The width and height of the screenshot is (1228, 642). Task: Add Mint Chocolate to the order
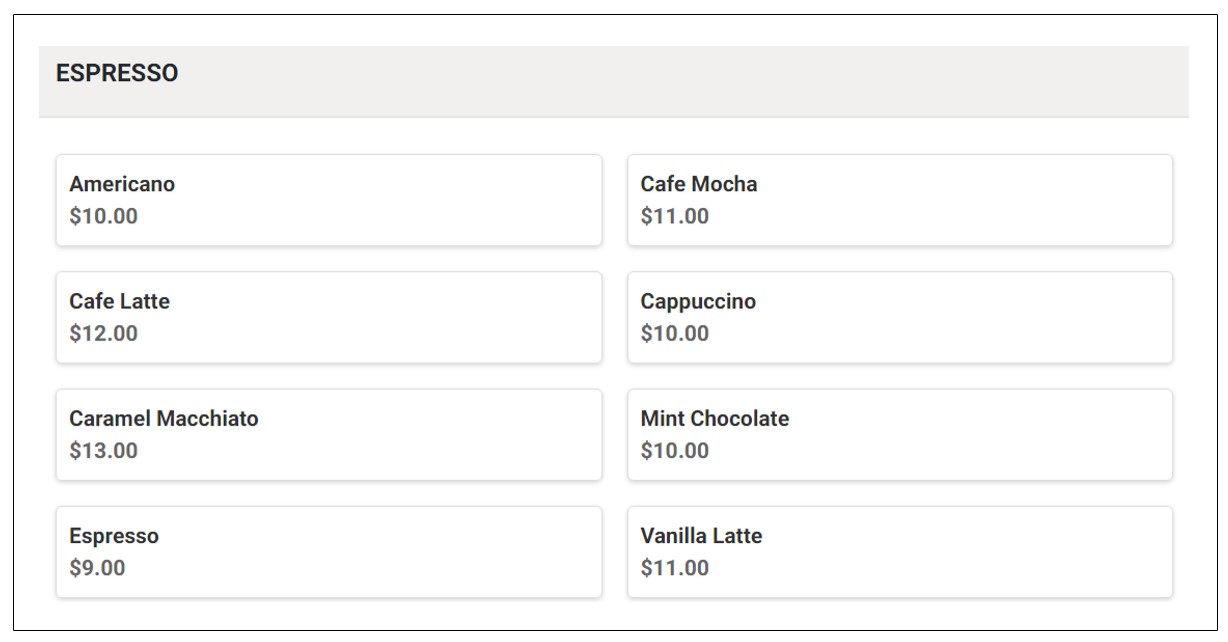point(900,435)
